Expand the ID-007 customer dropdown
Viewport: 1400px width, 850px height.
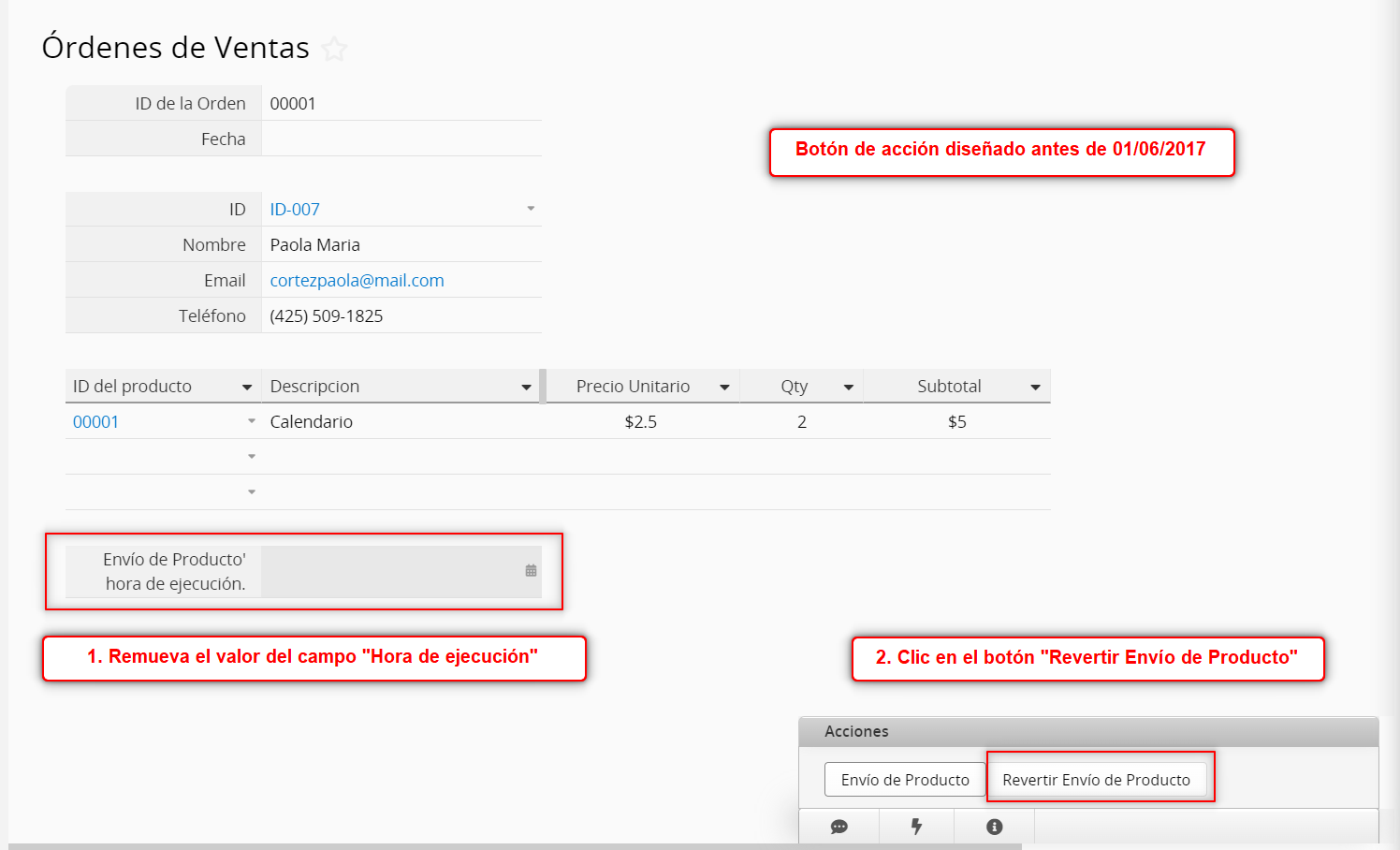531,209
